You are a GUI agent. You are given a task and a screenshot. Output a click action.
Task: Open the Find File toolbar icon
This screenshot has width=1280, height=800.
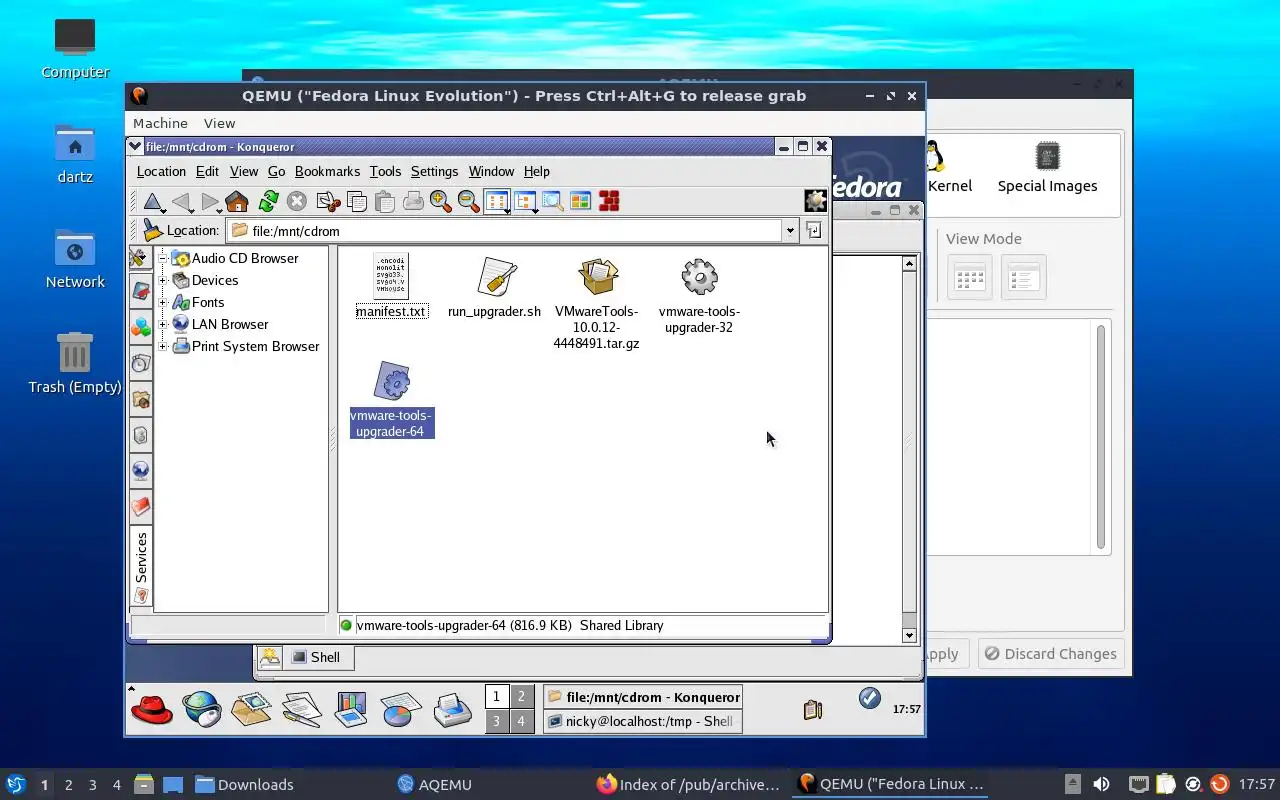pos(552,202)
